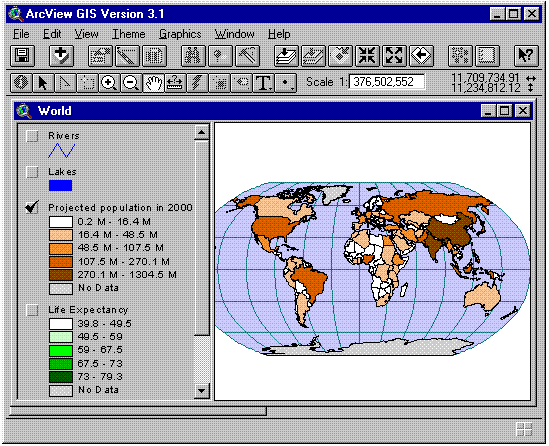Click the Zoom In inward-arrows button
Viewport: 549px width, 446px height.
[x=367, y=56]
